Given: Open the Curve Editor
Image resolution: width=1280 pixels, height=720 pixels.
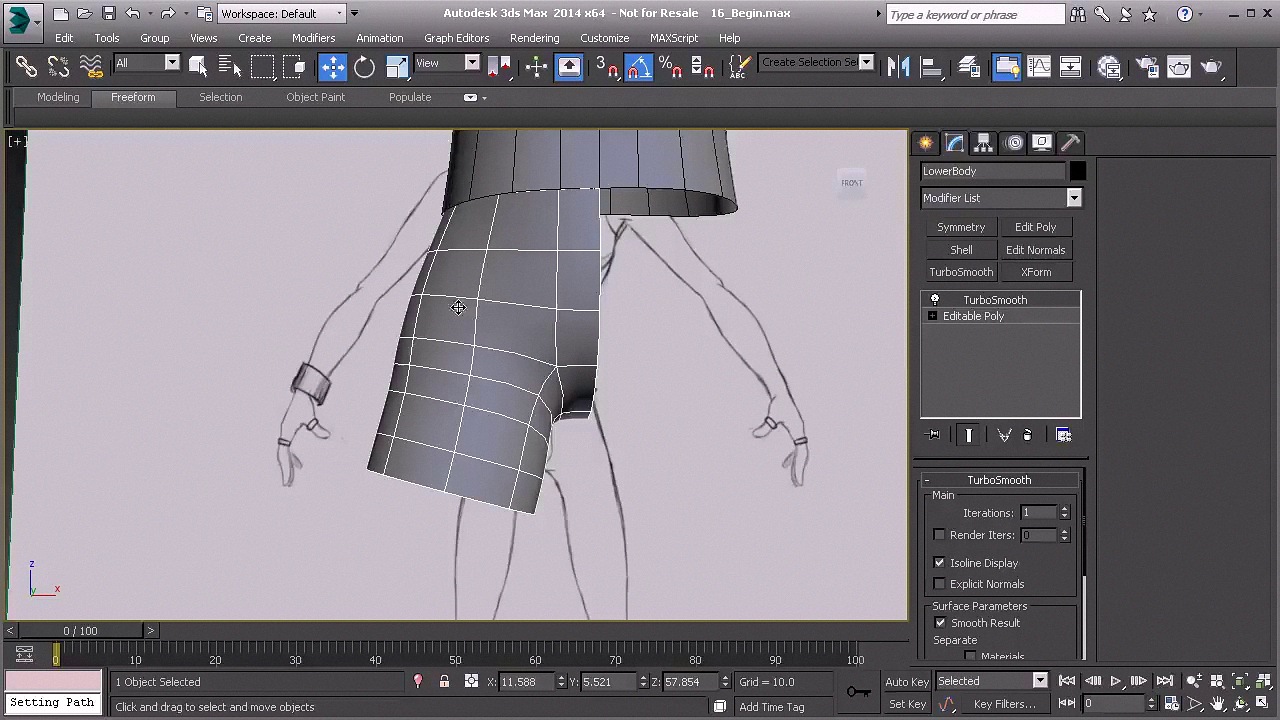Looking at the screenshot, I should pyautogui.click(x=1039, y=67).
